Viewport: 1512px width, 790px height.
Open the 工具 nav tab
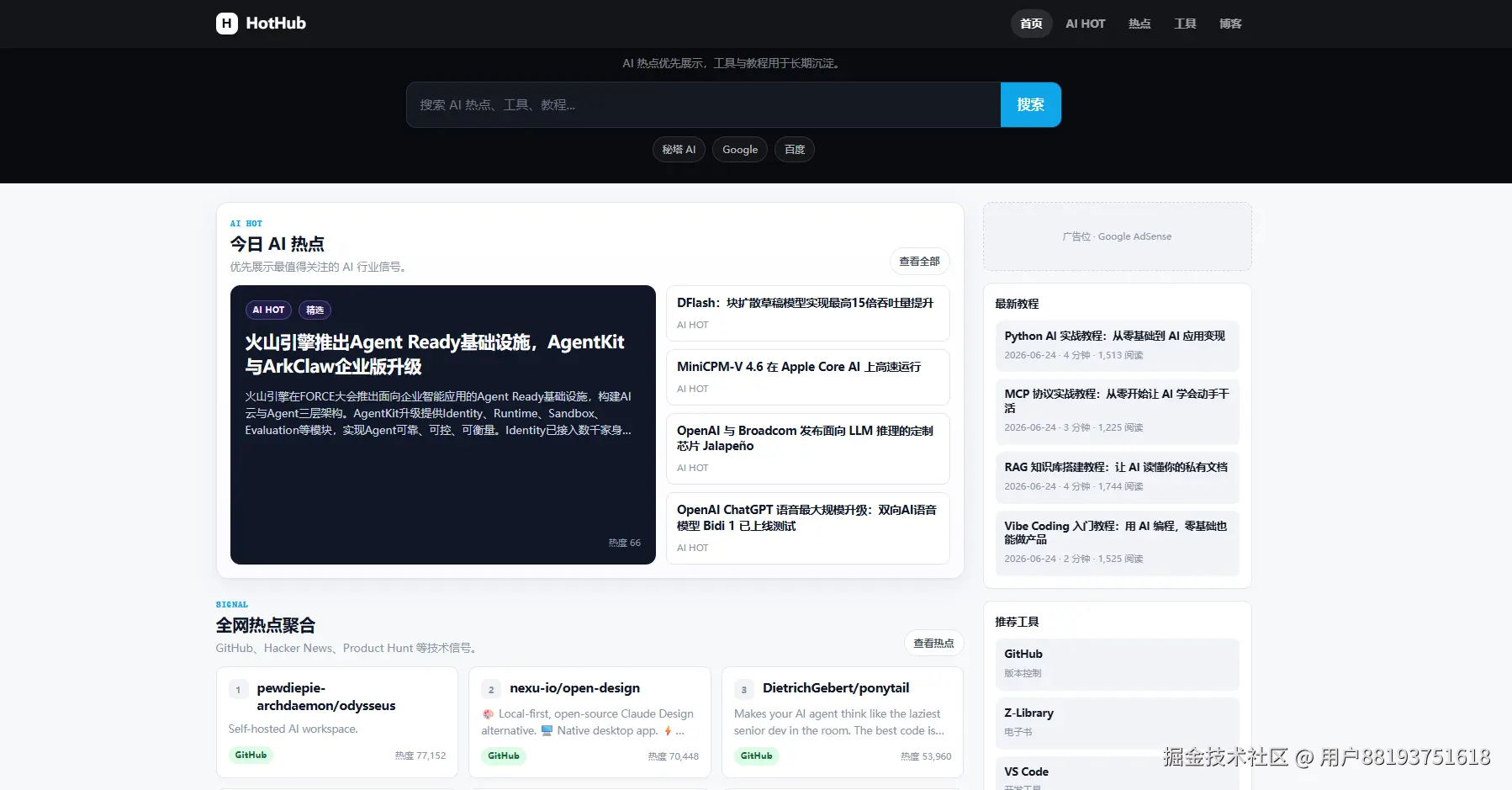pos(1185,24)
